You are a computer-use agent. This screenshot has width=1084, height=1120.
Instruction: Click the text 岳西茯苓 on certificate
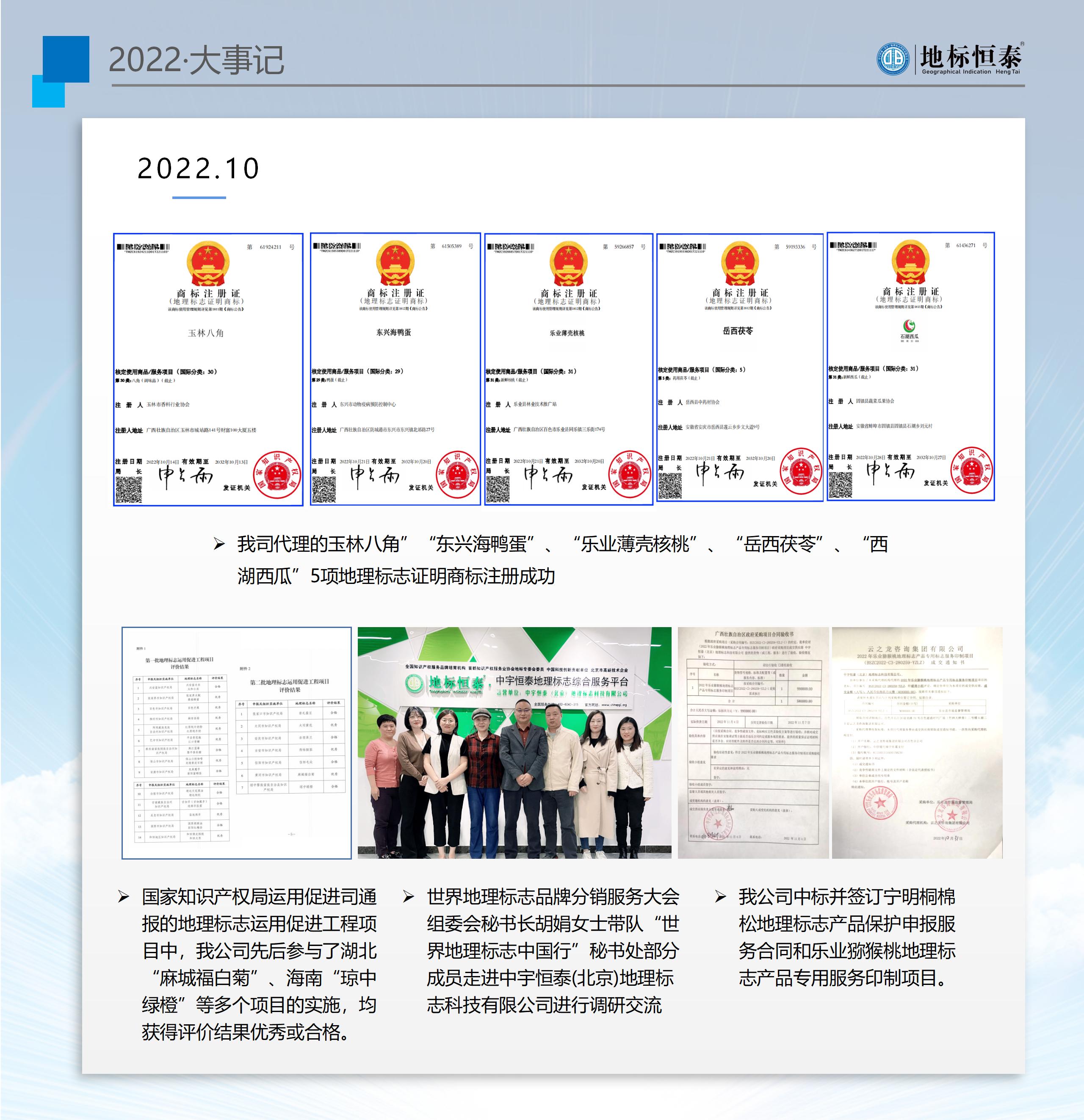point(738,331)
